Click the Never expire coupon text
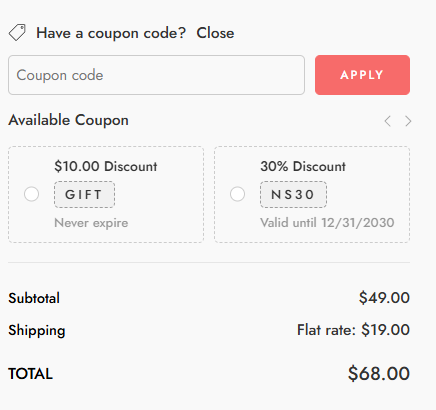This screenshot has width=436, height=410. tap(91, 223)
